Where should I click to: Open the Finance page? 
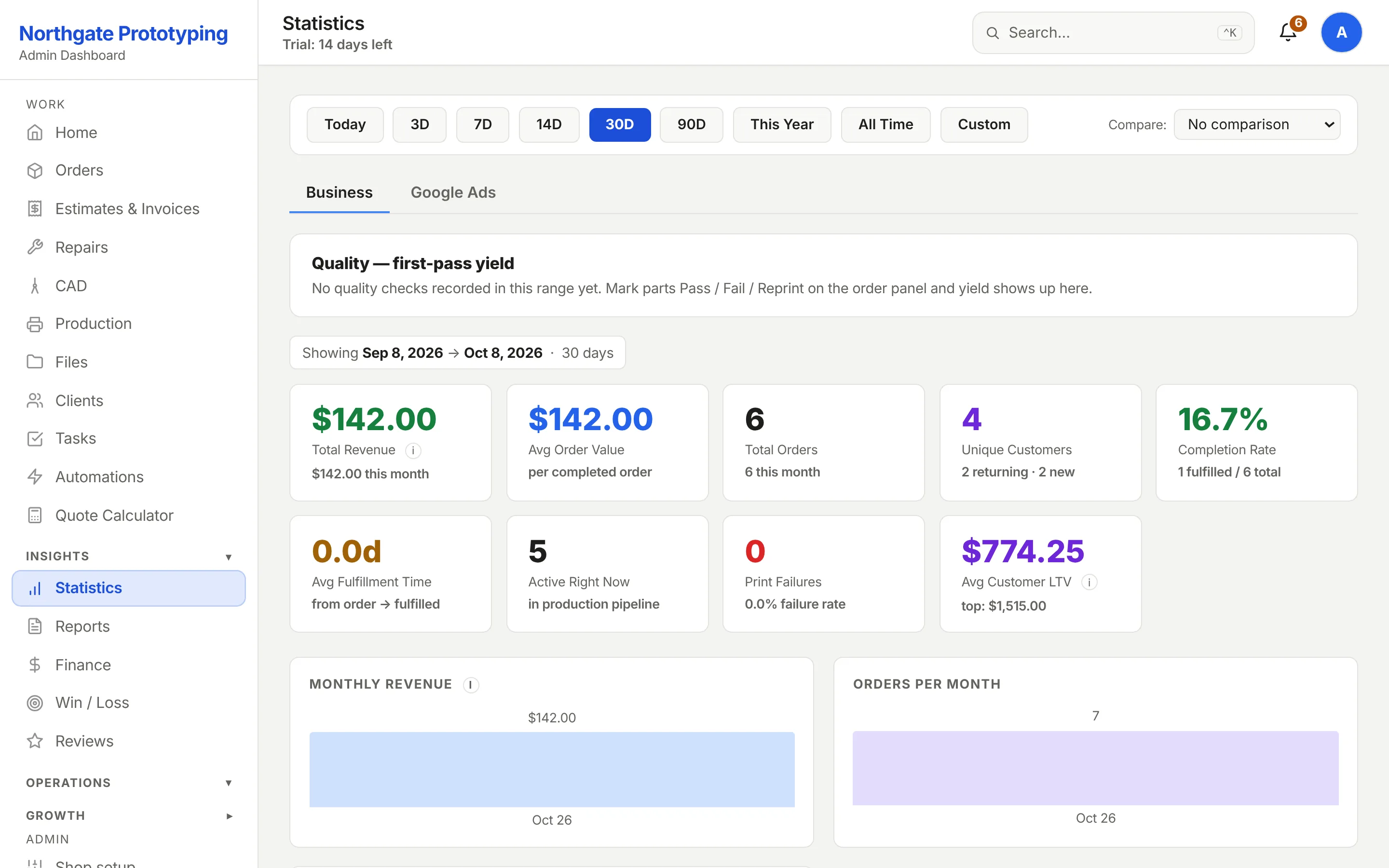tap(129, 665)
